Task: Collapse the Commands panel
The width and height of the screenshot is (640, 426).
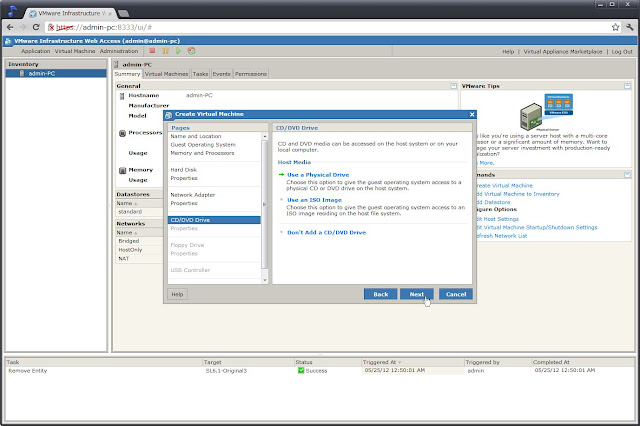Action: point(627,175)
